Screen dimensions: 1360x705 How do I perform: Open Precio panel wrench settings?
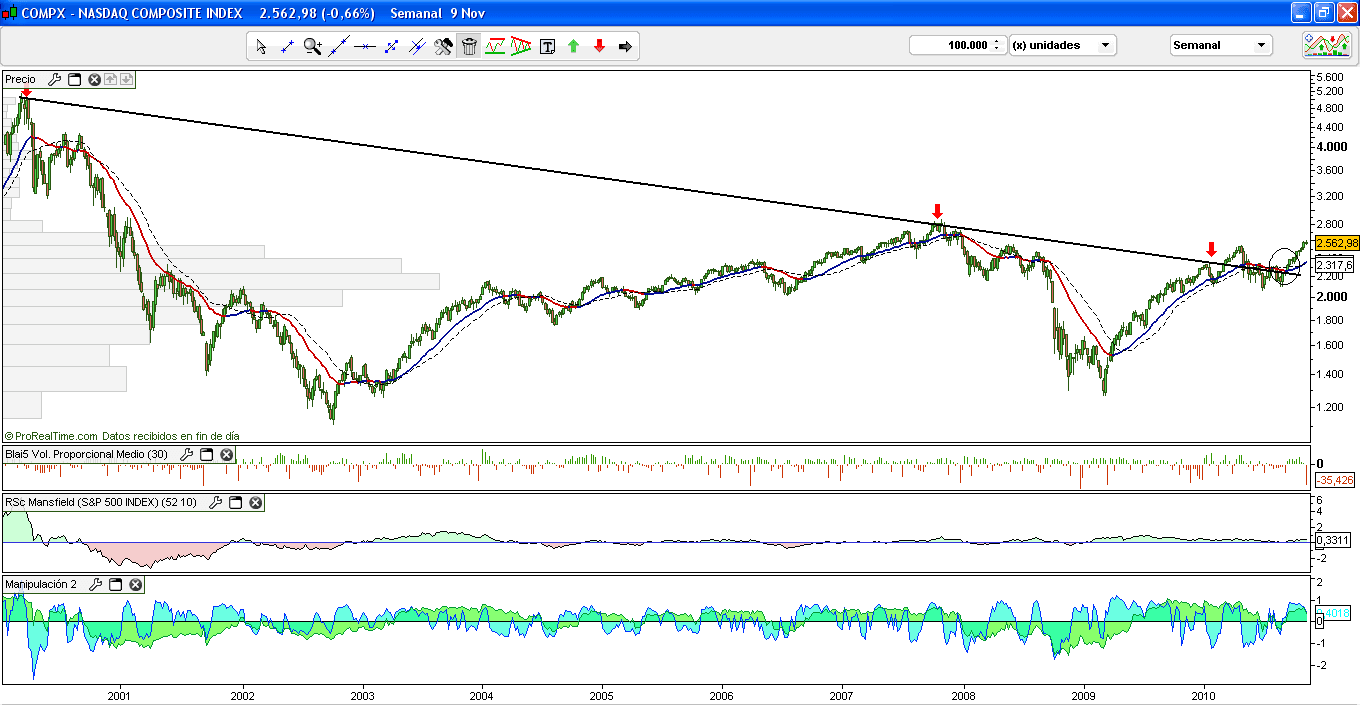(55, 79)
